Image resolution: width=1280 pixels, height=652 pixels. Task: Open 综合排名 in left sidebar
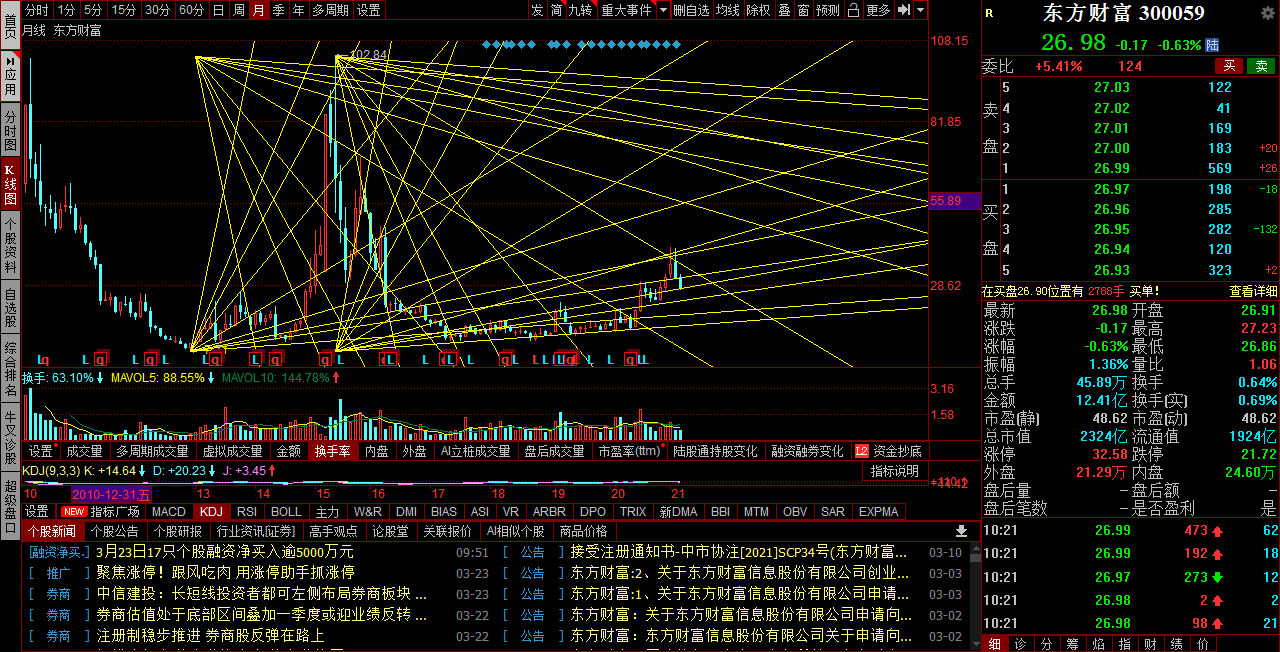[x=10, y=369]
